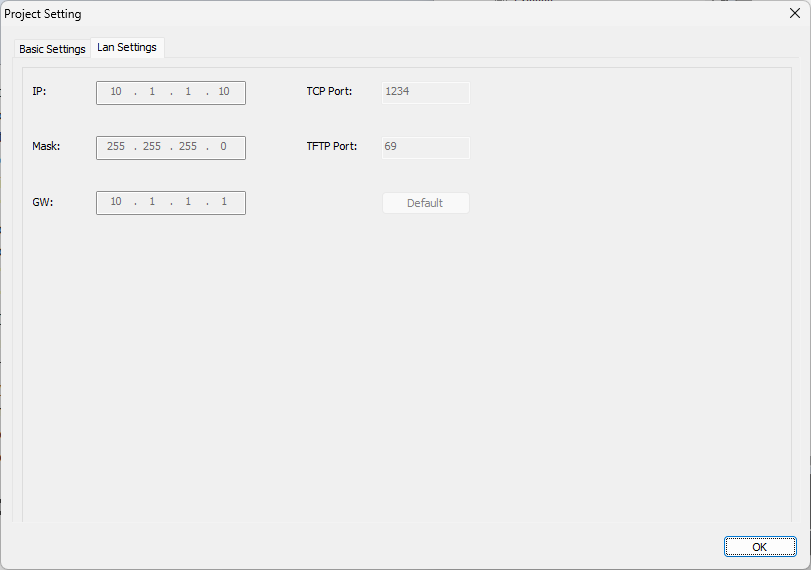Click the first octet of the GW field
Screen dimensions: 811x570
click(116, 202)
